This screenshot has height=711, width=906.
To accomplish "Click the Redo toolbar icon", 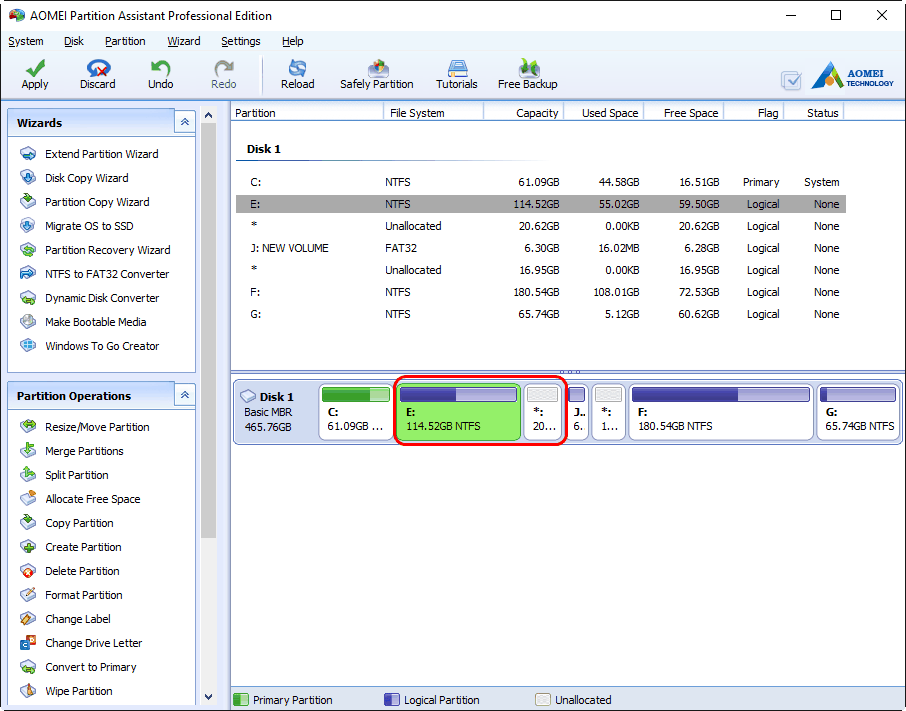I will pos(223,73).
